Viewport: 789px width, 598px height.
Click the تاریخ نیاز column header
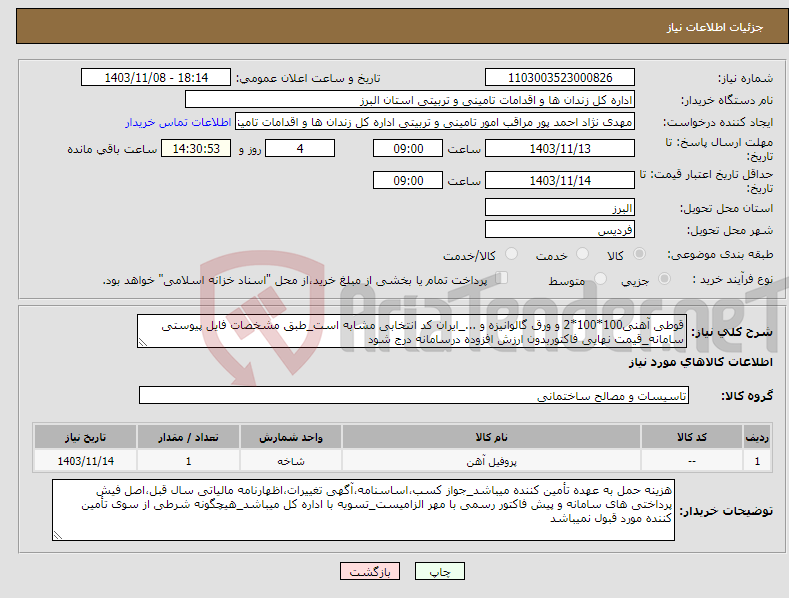pos(86,437)
